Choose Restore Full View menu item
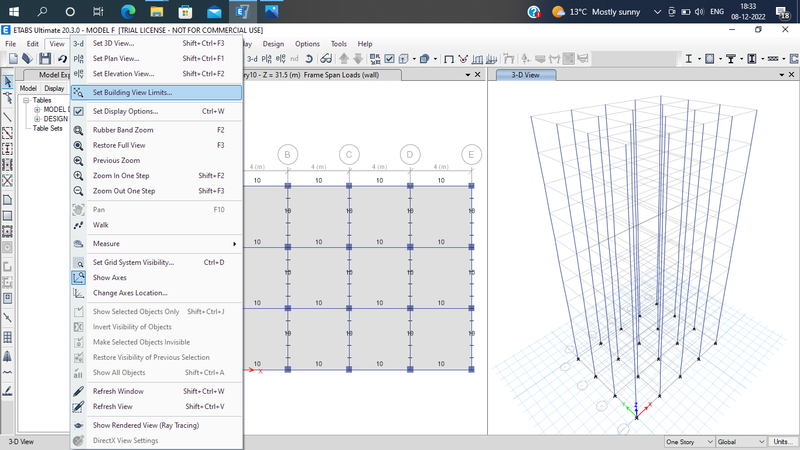This screenshot has height=450, width=800. point(157,145)
